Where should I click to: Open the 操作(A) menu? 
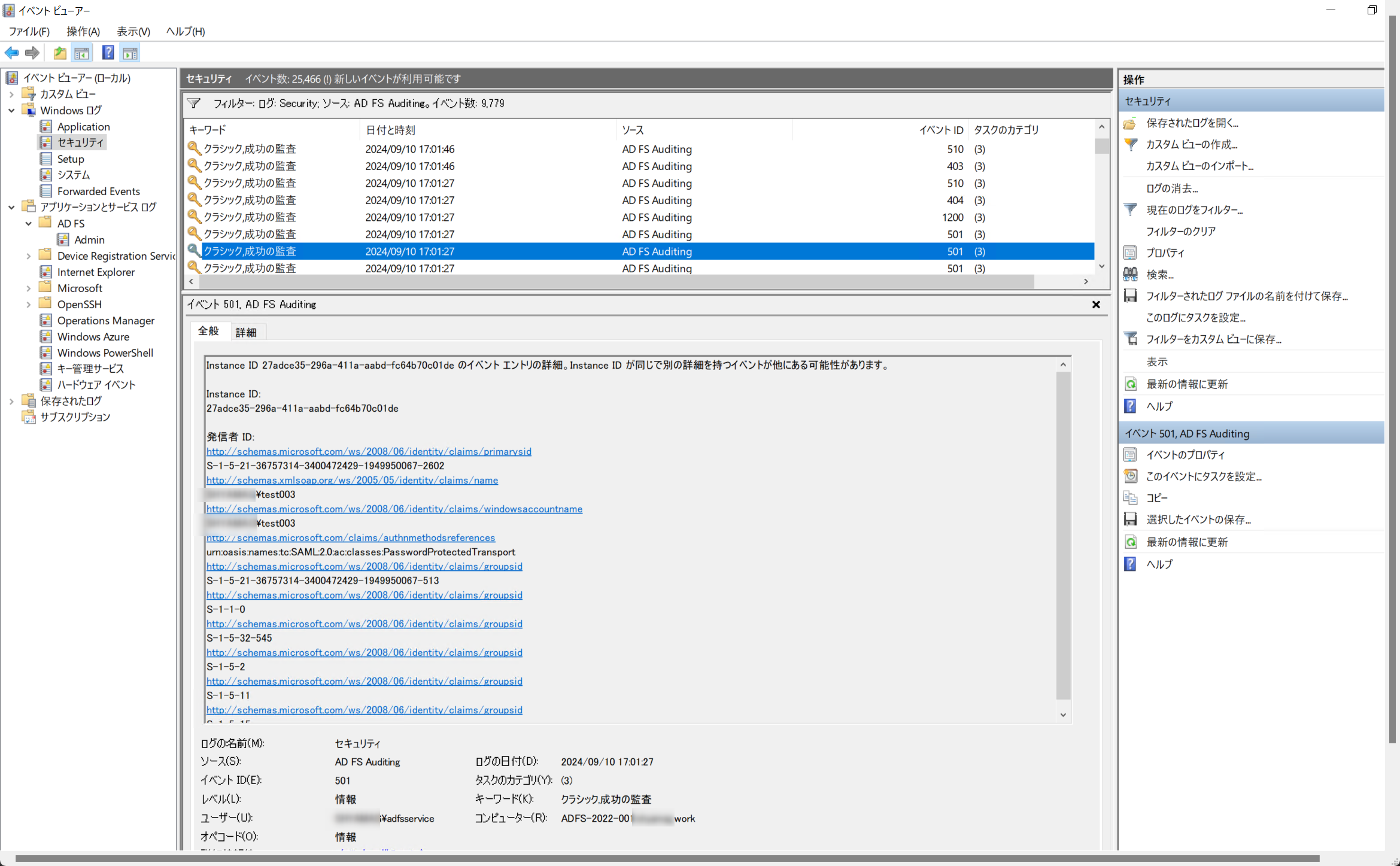[x=83, y=31]
